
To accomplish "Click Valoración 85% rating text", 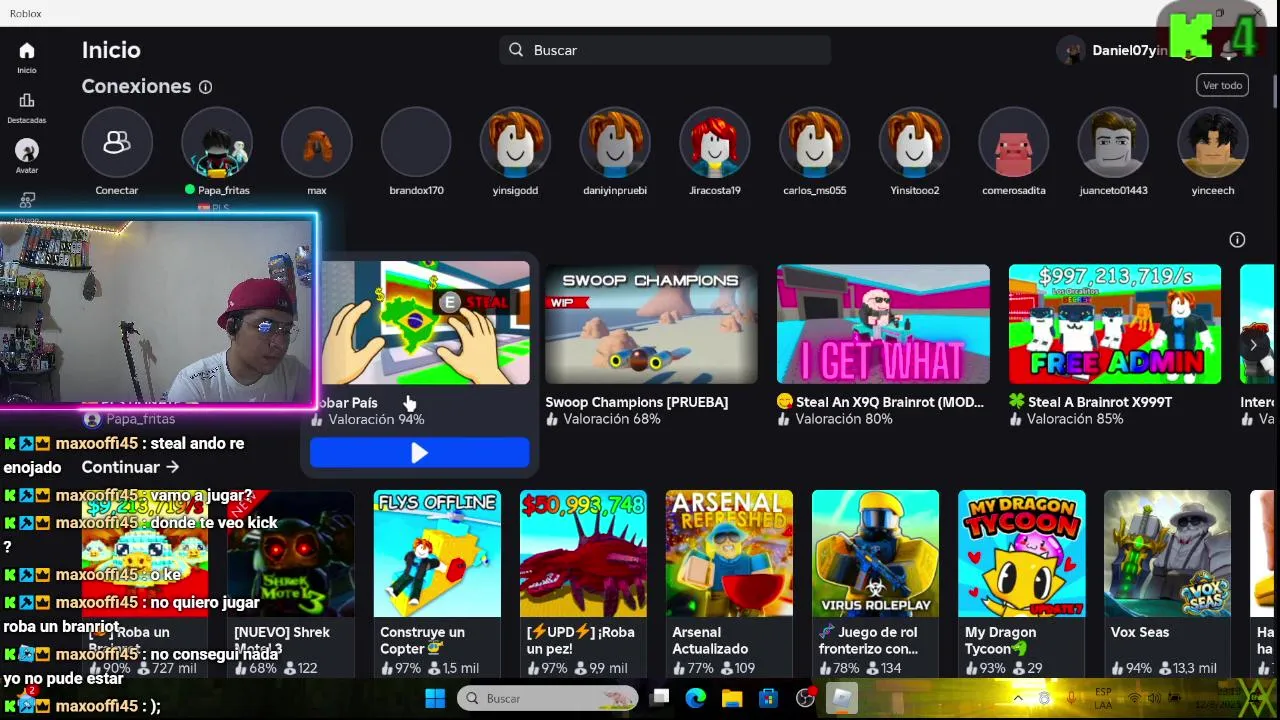I will click(x=1075, y=419).
